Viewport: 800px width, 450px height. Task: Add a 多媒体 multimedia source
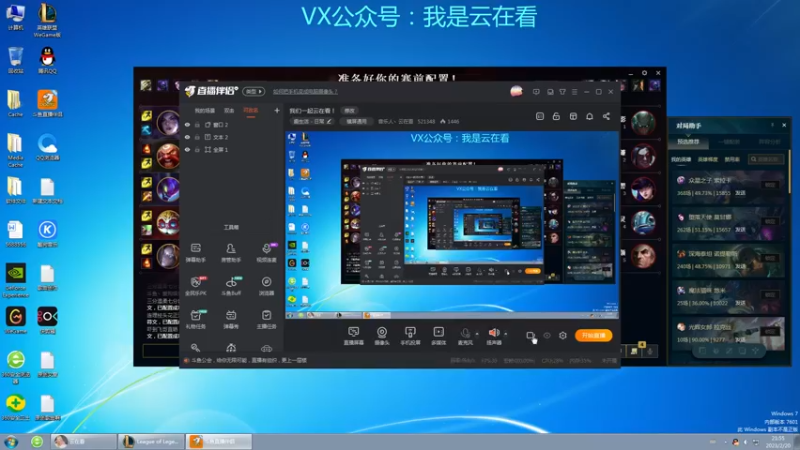(x=439, y=336)
